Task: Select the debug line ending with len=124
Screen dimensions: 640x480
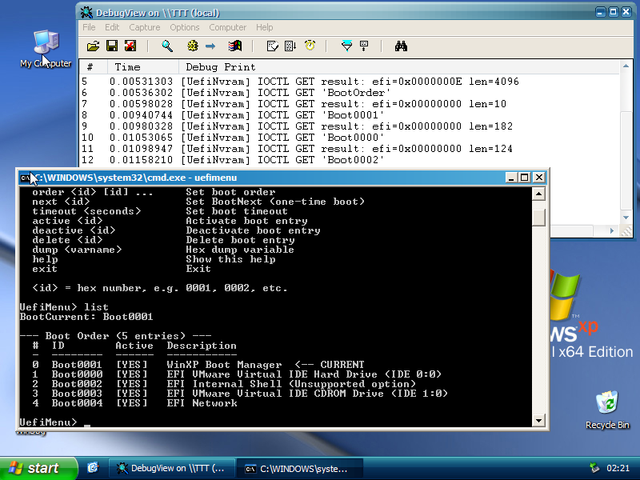Action: point(350,149)
